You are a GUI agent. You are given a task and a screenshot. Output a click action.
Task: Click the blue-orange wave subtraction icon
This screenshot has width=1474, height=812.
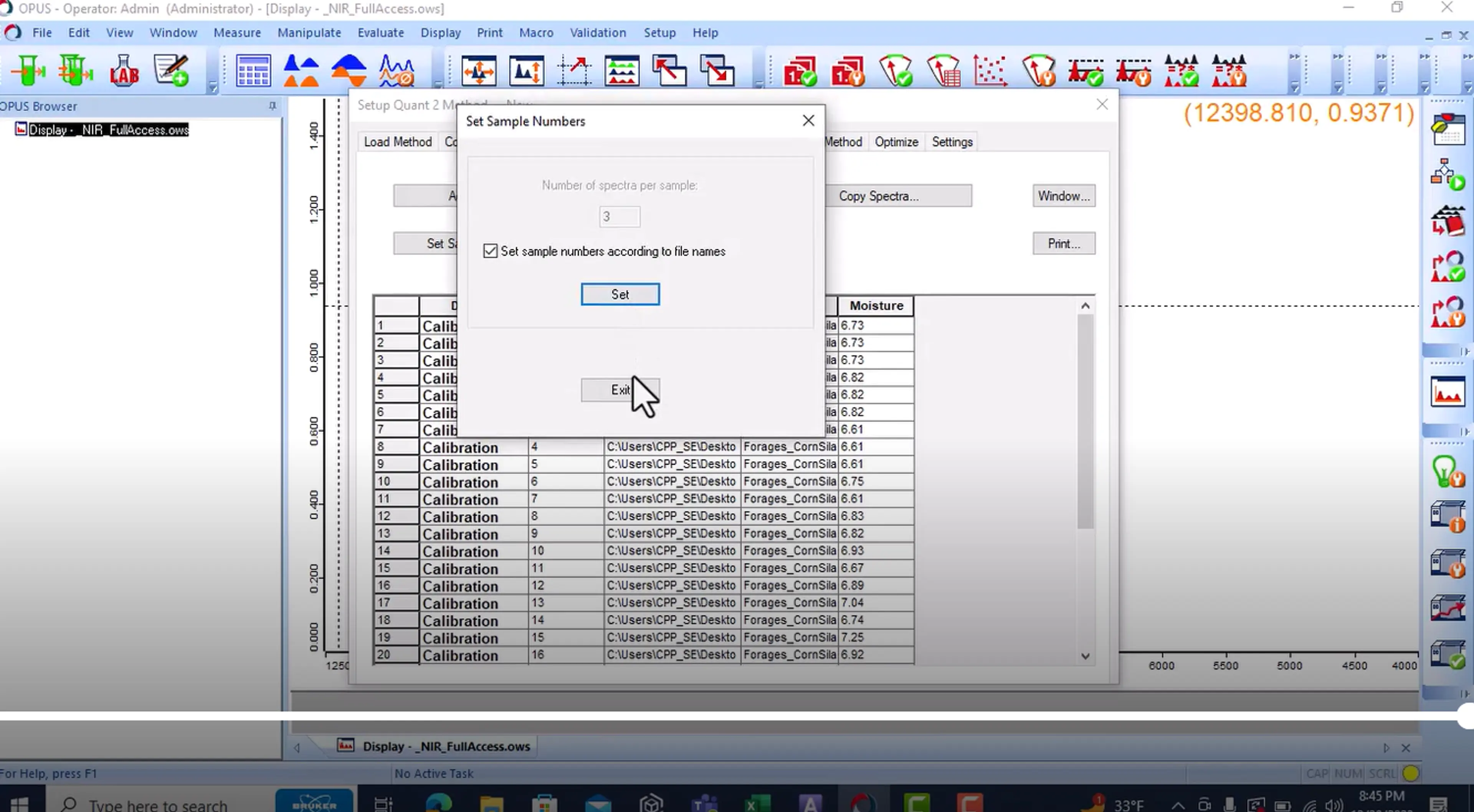[349, 71]
